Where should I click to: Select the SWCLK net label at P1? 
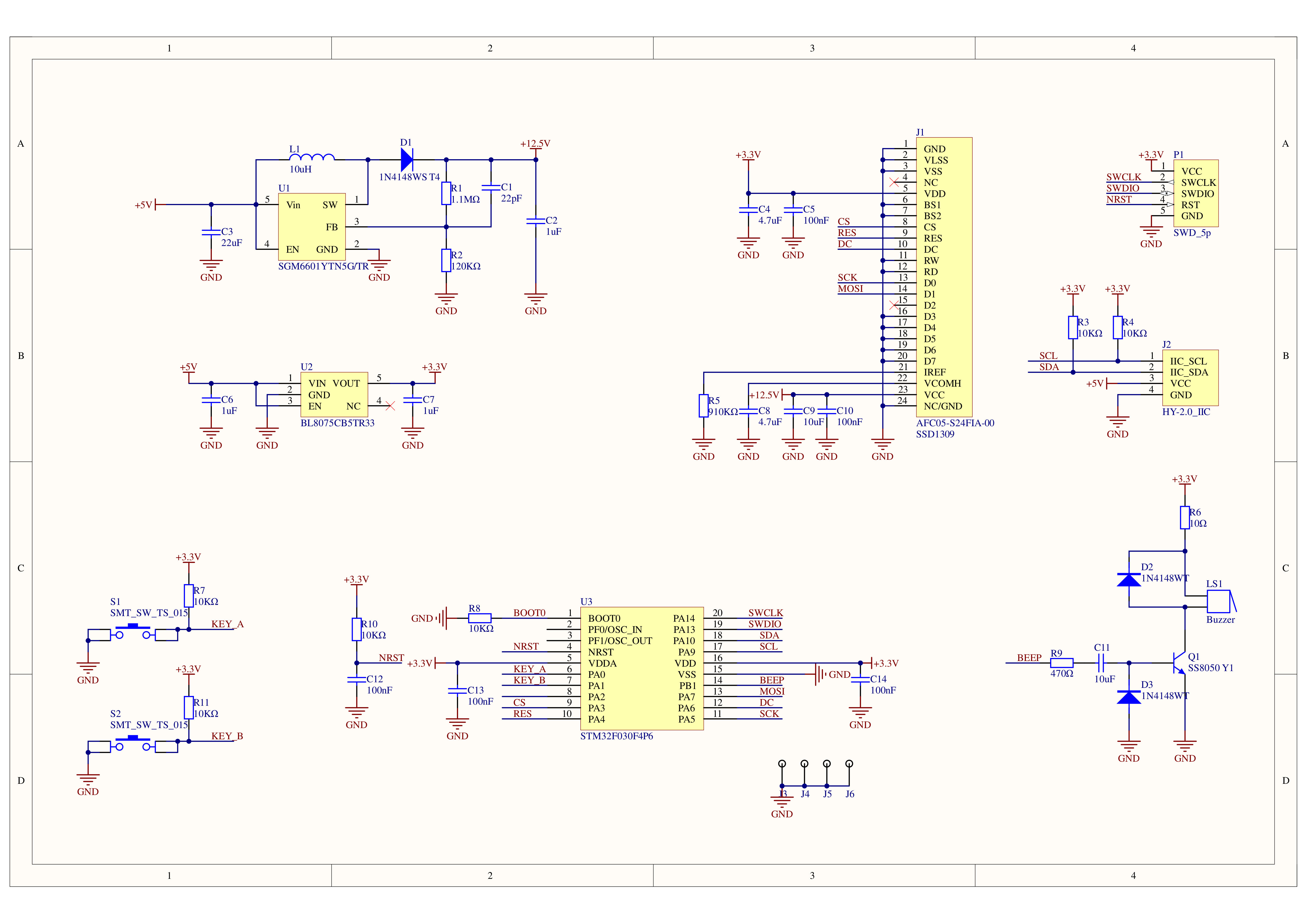pyautogui.click(x=1123, y=177)
